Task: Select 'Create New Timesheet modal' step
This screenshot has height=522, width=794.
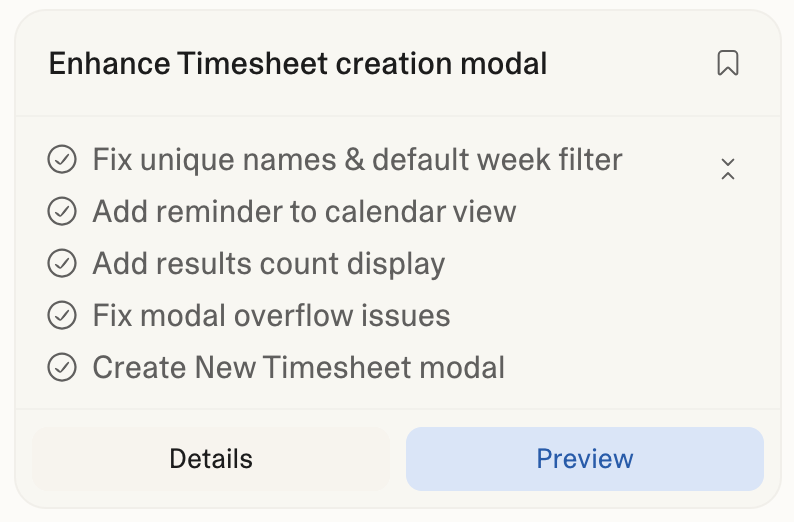Action: pos(298,368)
